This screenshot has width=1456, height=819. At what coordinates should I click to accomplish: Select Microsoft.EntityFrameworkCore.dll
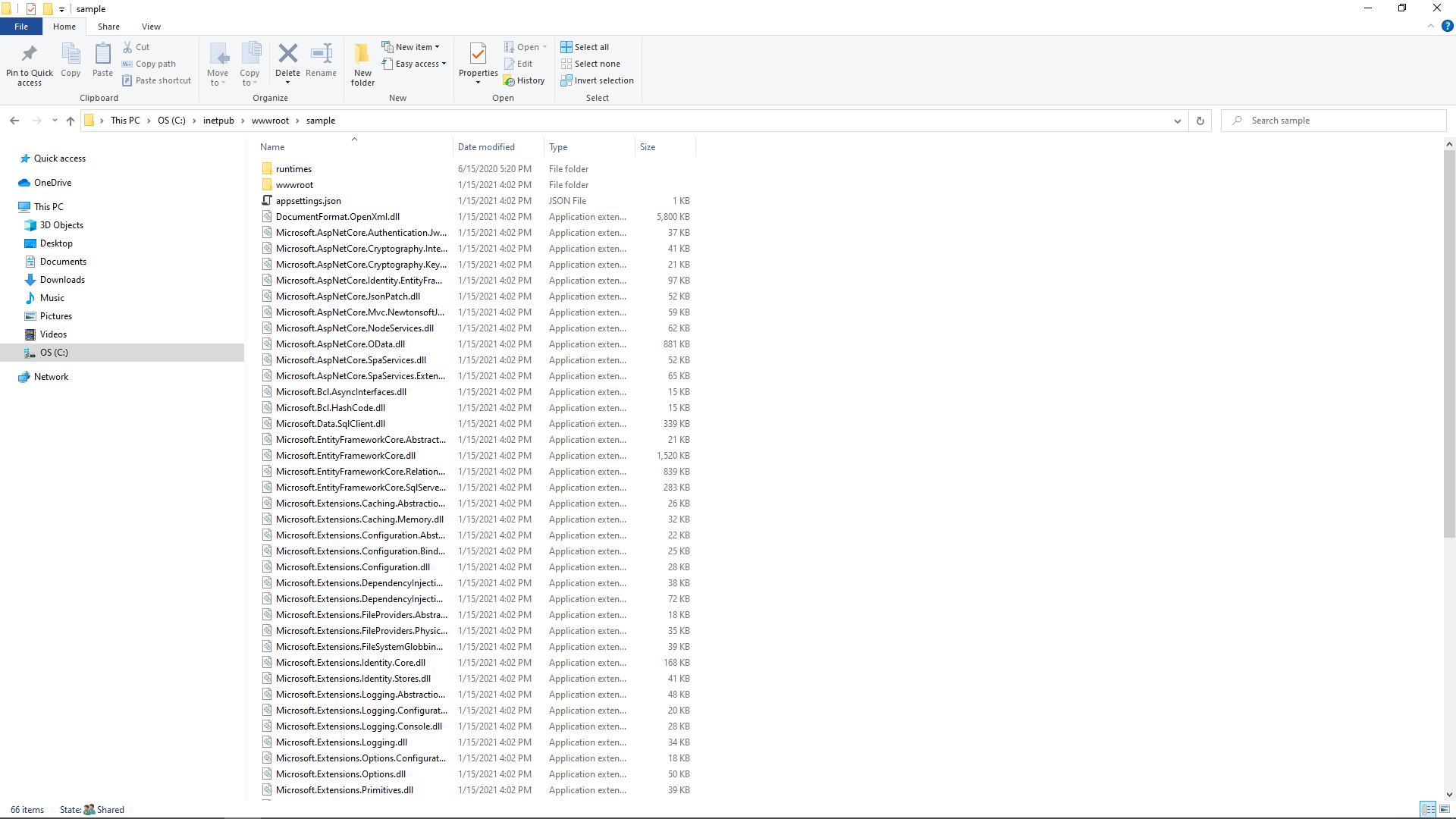pyautogui.click(x=345, y=456)
